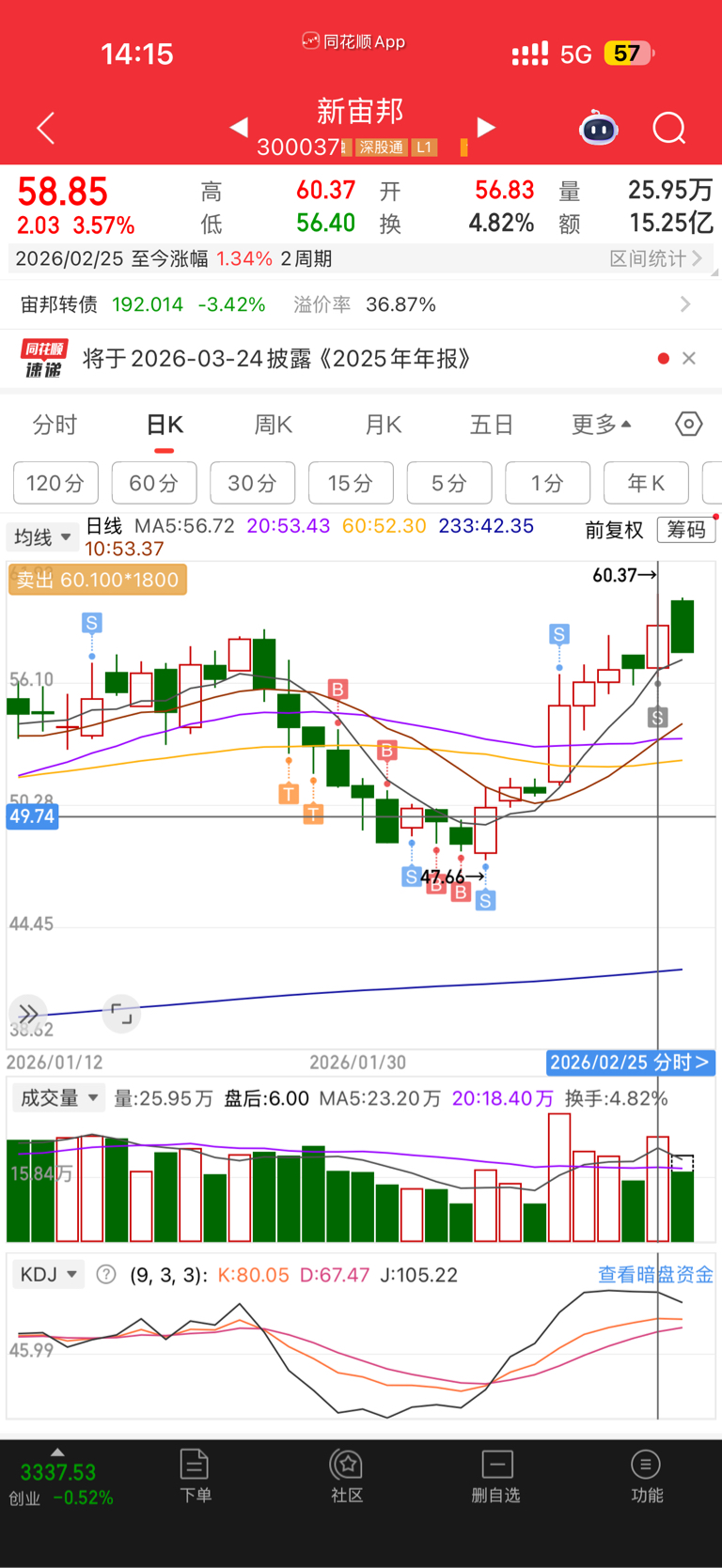Select the 5分 period button
The image size is (722, 1568).
pos(449,483)
